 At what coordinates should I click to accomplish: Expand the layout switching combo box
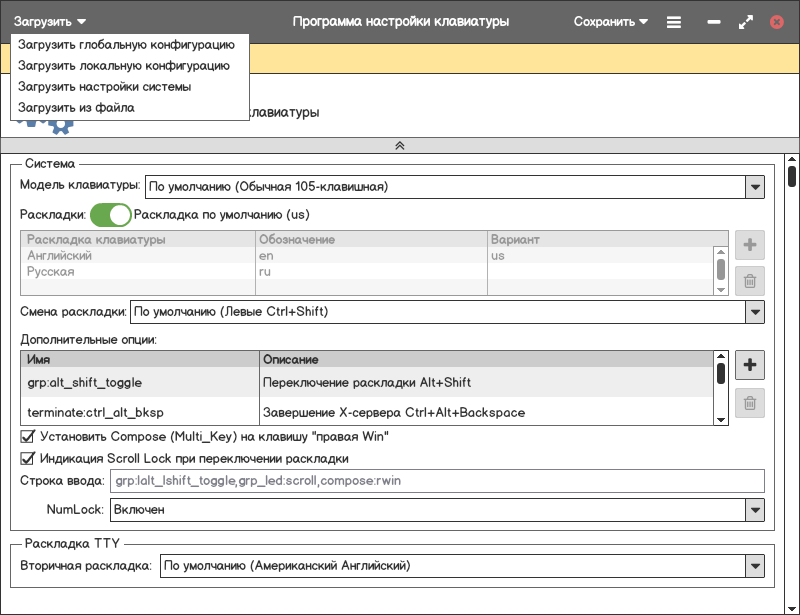tap(754, 312)
